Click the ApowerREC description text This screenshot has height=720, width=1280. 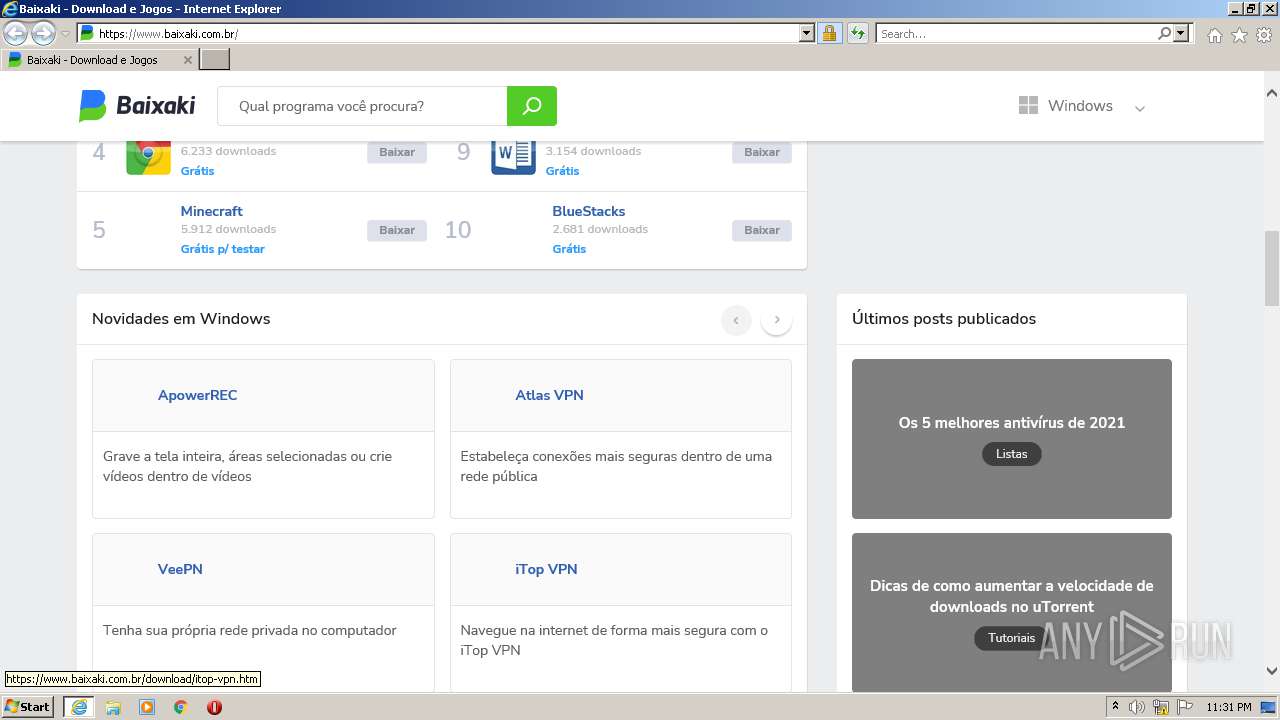247,466
